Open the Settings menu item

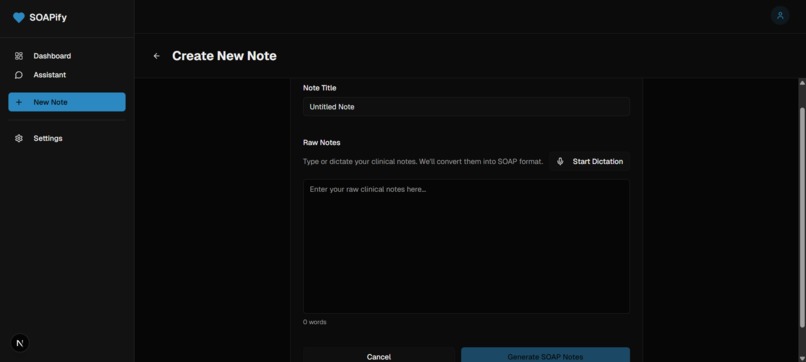click(67, 138)
